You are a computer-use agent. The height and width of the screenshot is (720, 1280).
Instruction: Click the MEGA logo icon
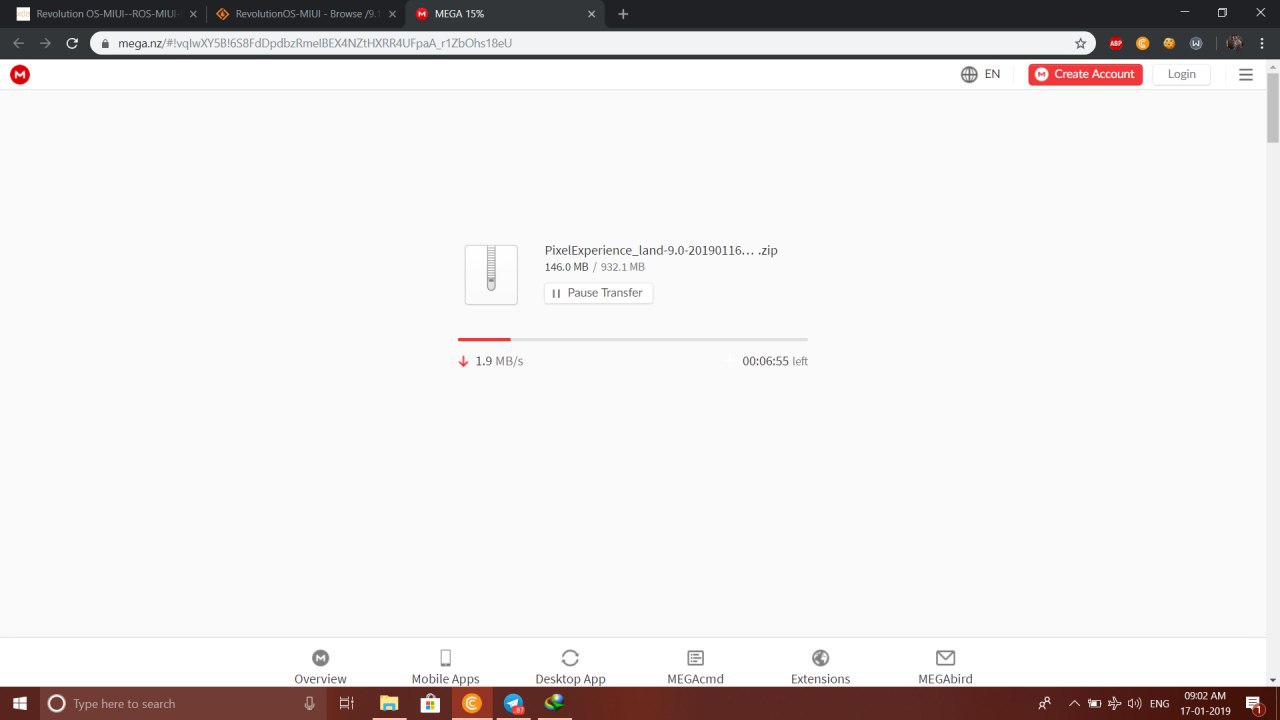[x=20, y=74]
